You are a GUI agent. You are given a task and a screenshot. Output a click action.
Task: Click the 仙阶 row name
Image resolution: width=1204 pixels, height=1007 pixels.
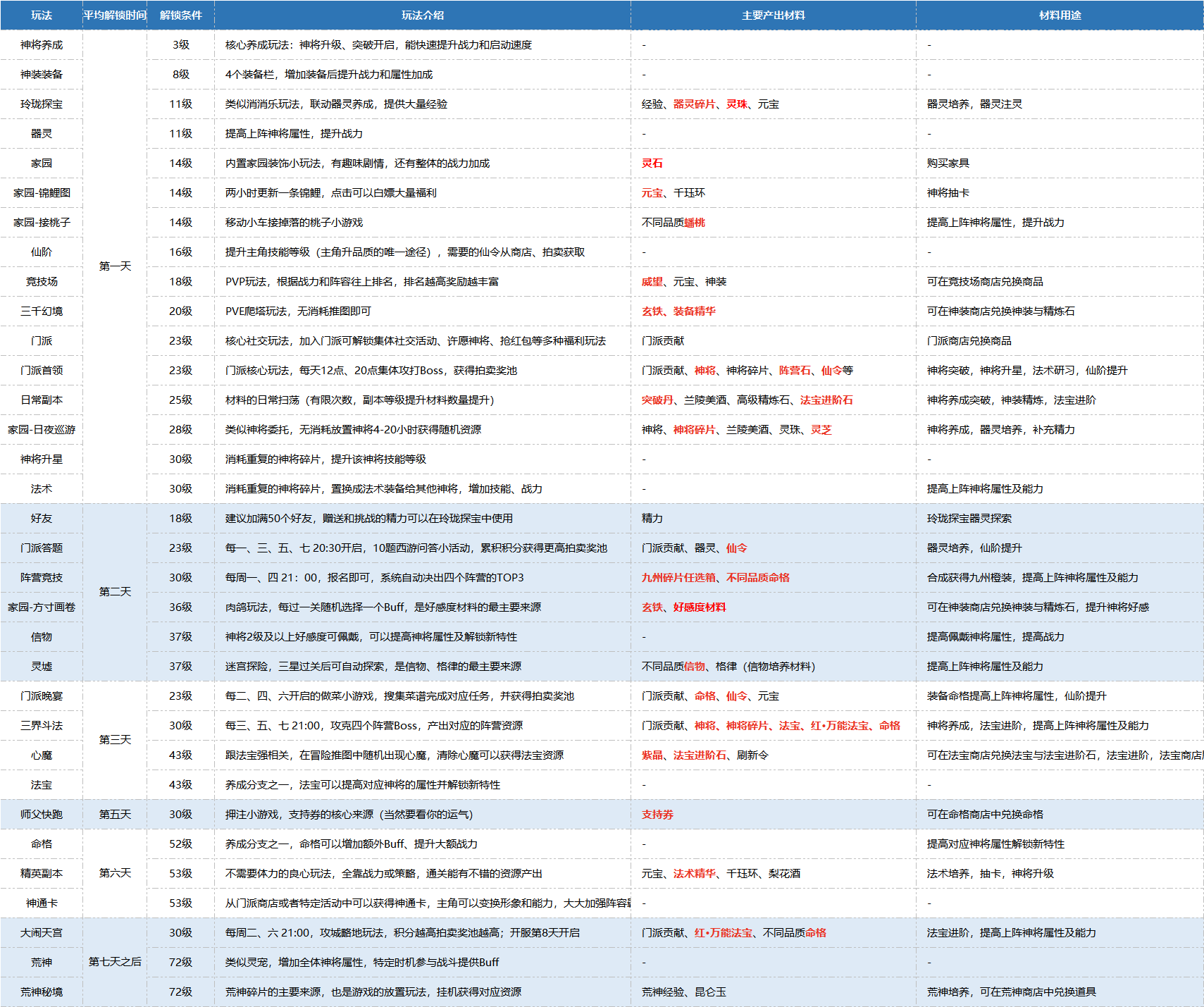(x=42, y=252)
